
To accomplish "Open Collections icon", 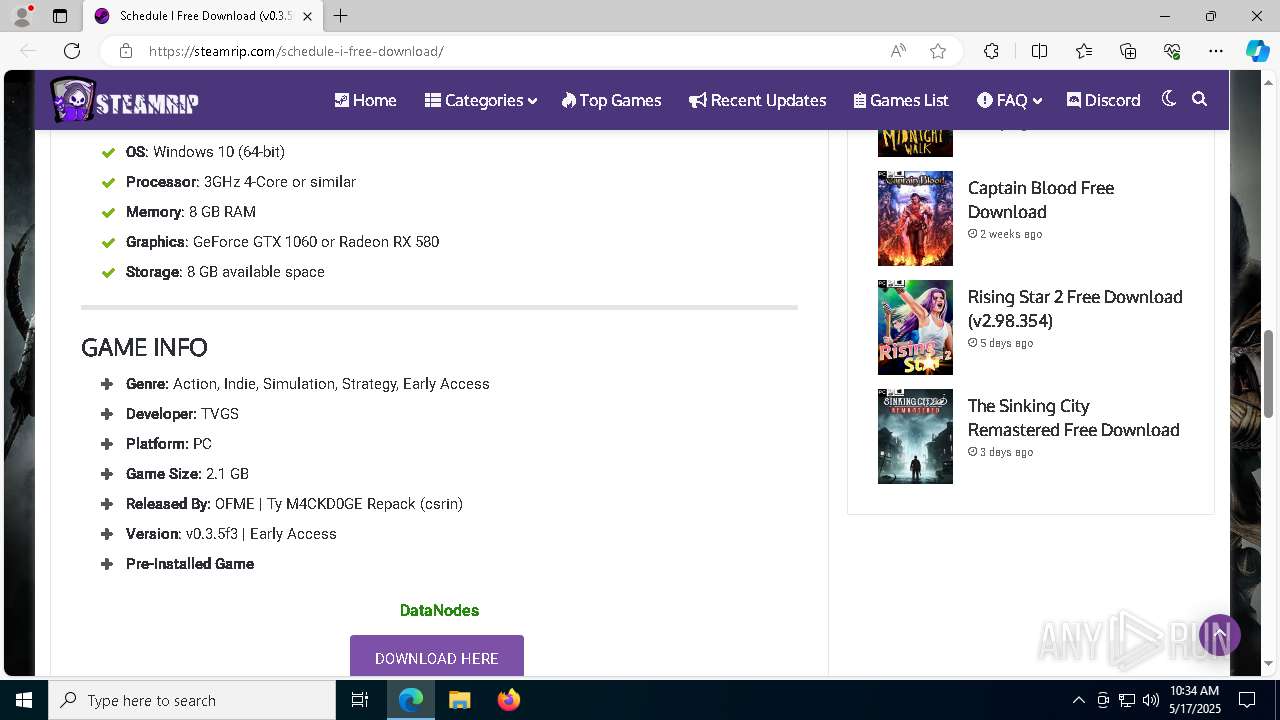I will pos(1128,51).
